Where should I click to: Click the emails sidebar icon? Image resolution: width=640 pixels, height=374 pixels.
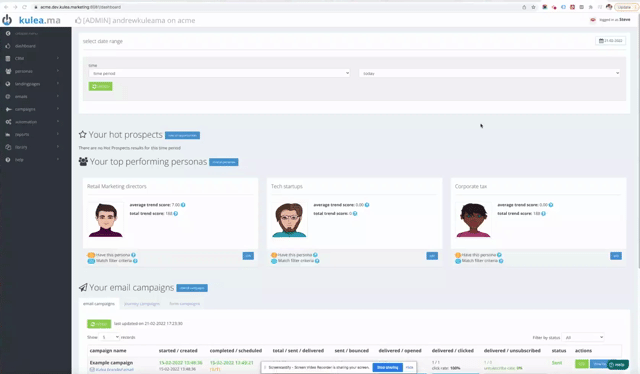[x=8, y=96]
